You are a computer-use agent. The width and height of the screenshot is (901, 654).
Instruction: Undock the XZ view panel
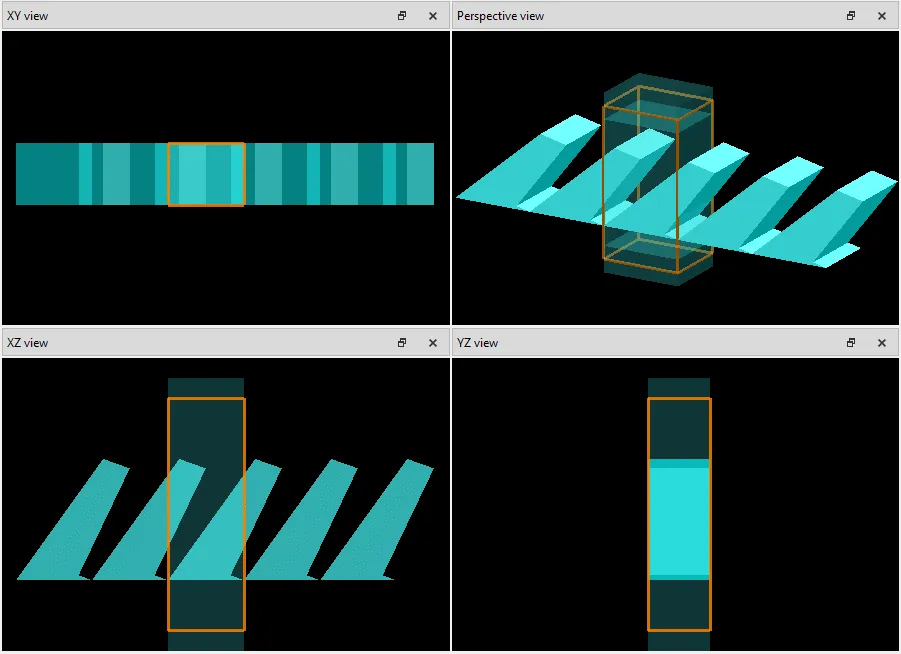[x=402, y=343]
